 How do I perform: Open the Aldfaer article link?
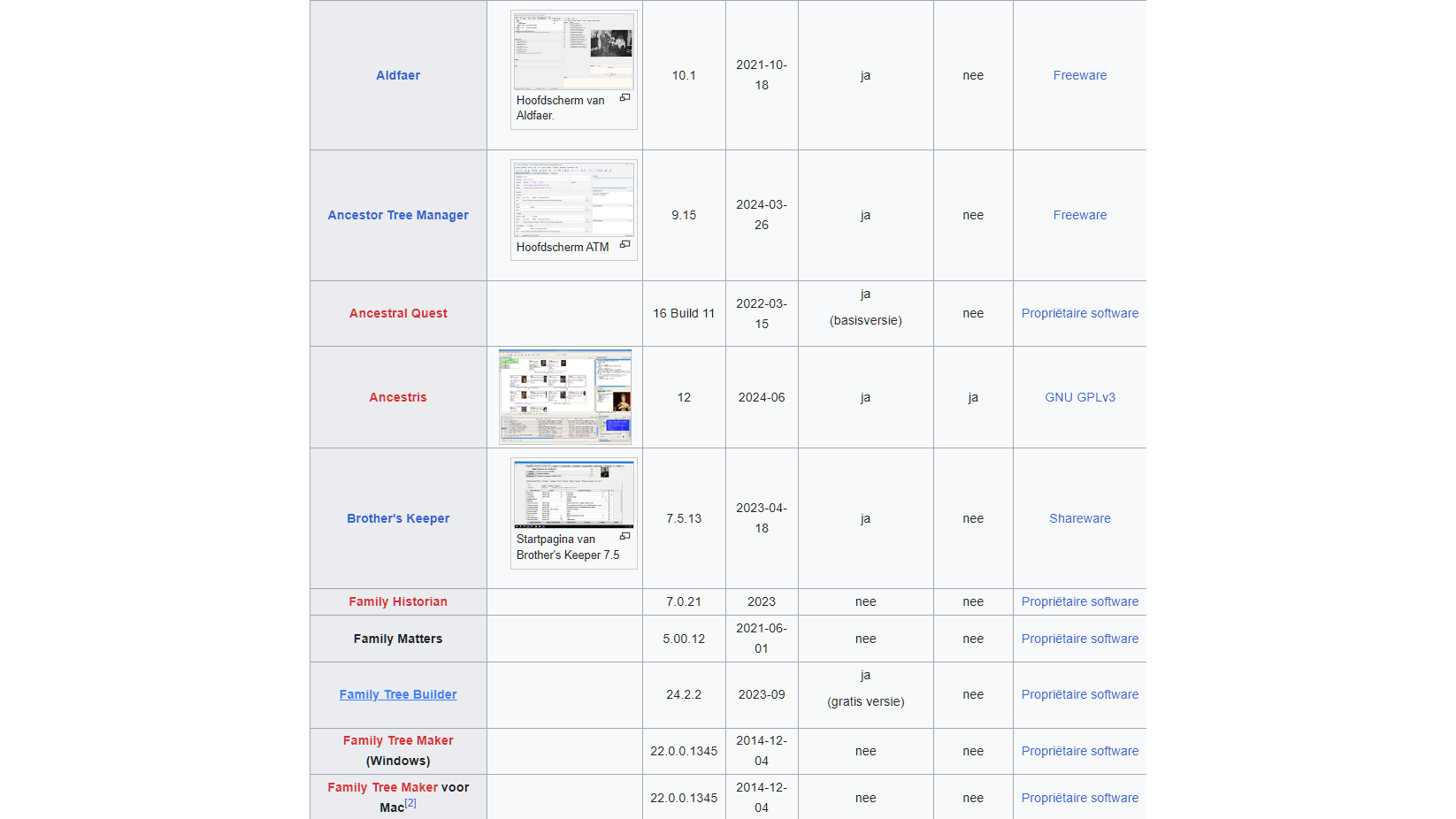(x=398, y=75)
